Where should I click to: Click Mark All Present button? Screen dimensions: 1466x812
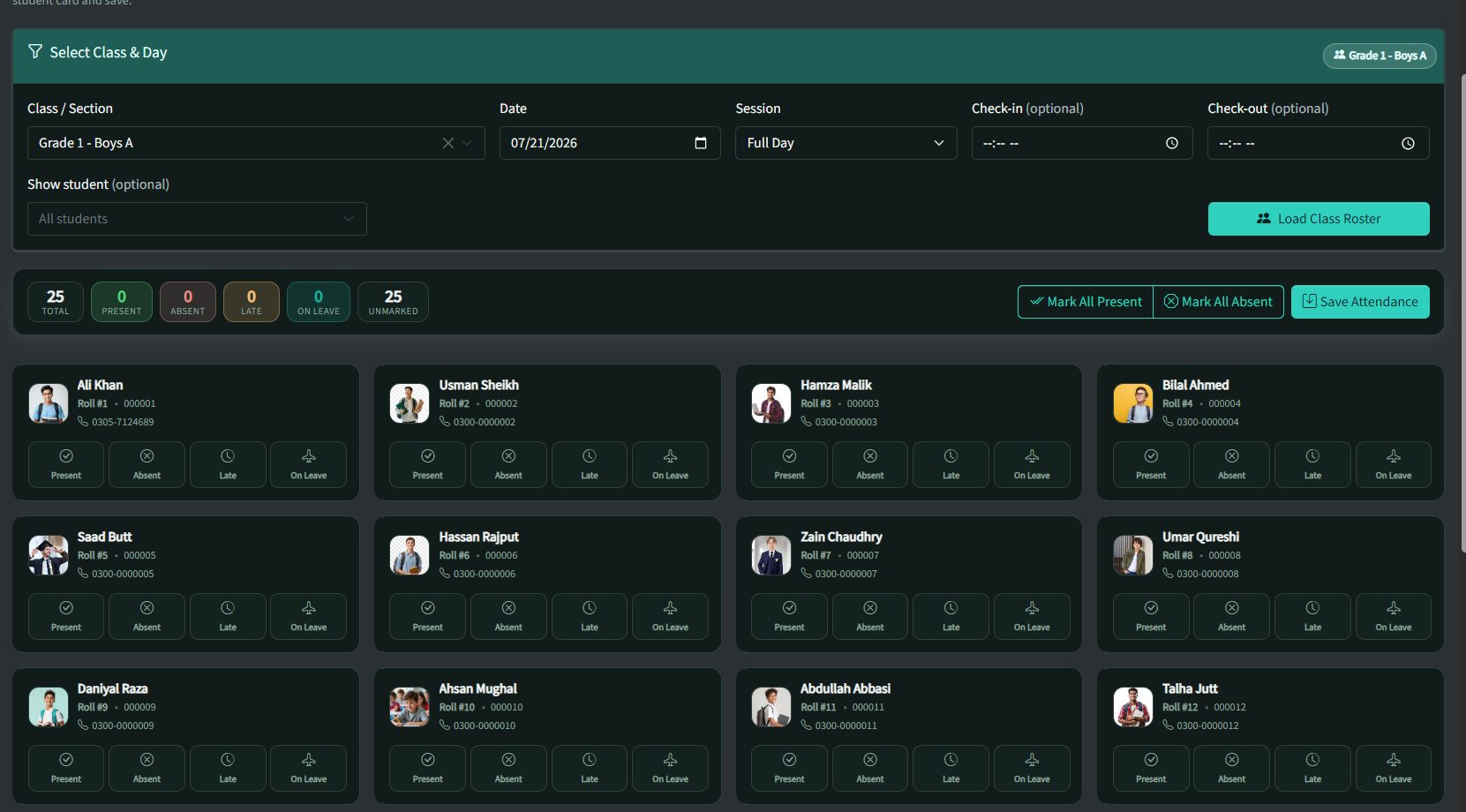click(1086, 302)
